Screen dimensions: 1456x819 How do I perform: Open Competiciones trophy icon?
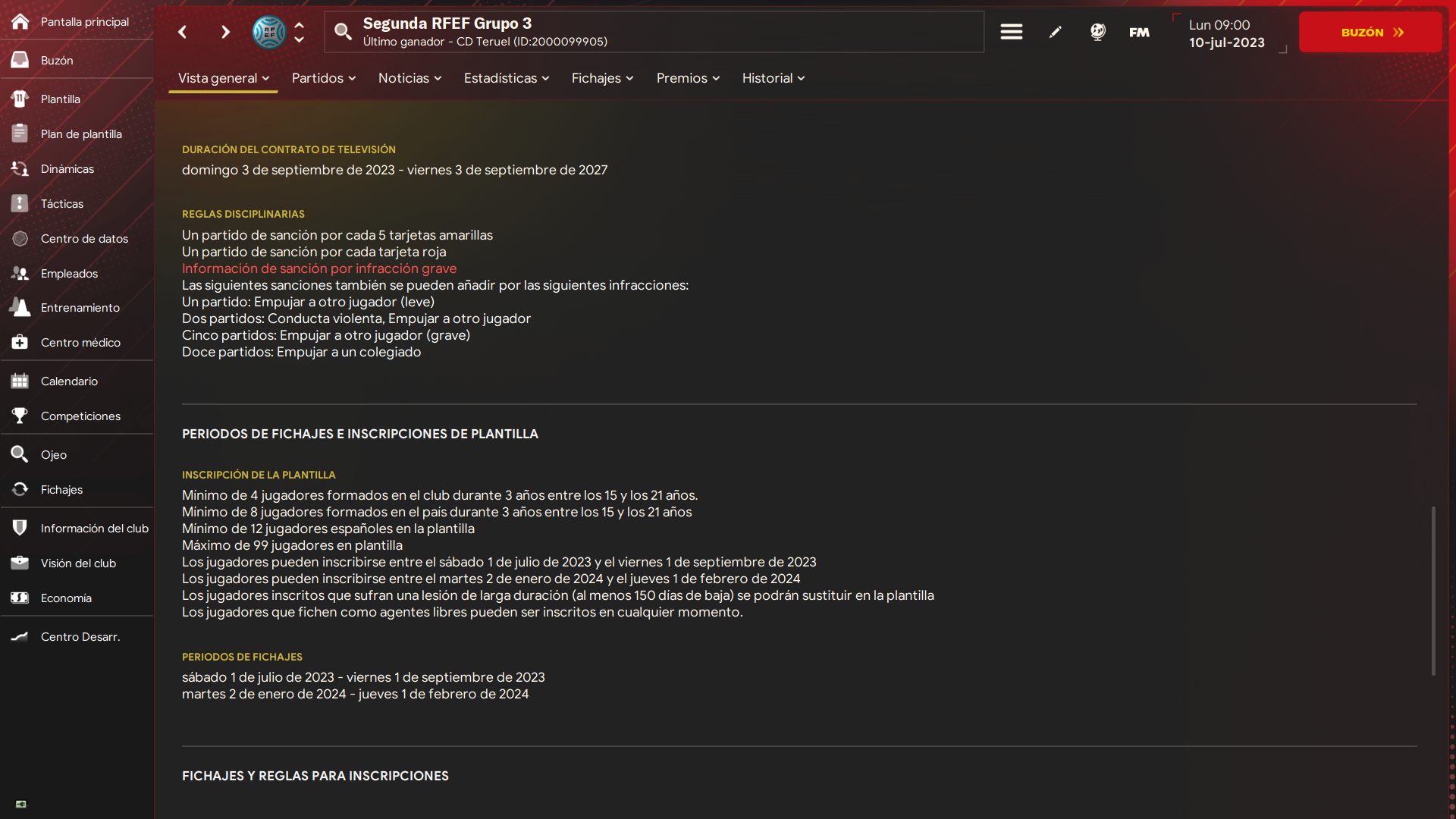[20, 416]
